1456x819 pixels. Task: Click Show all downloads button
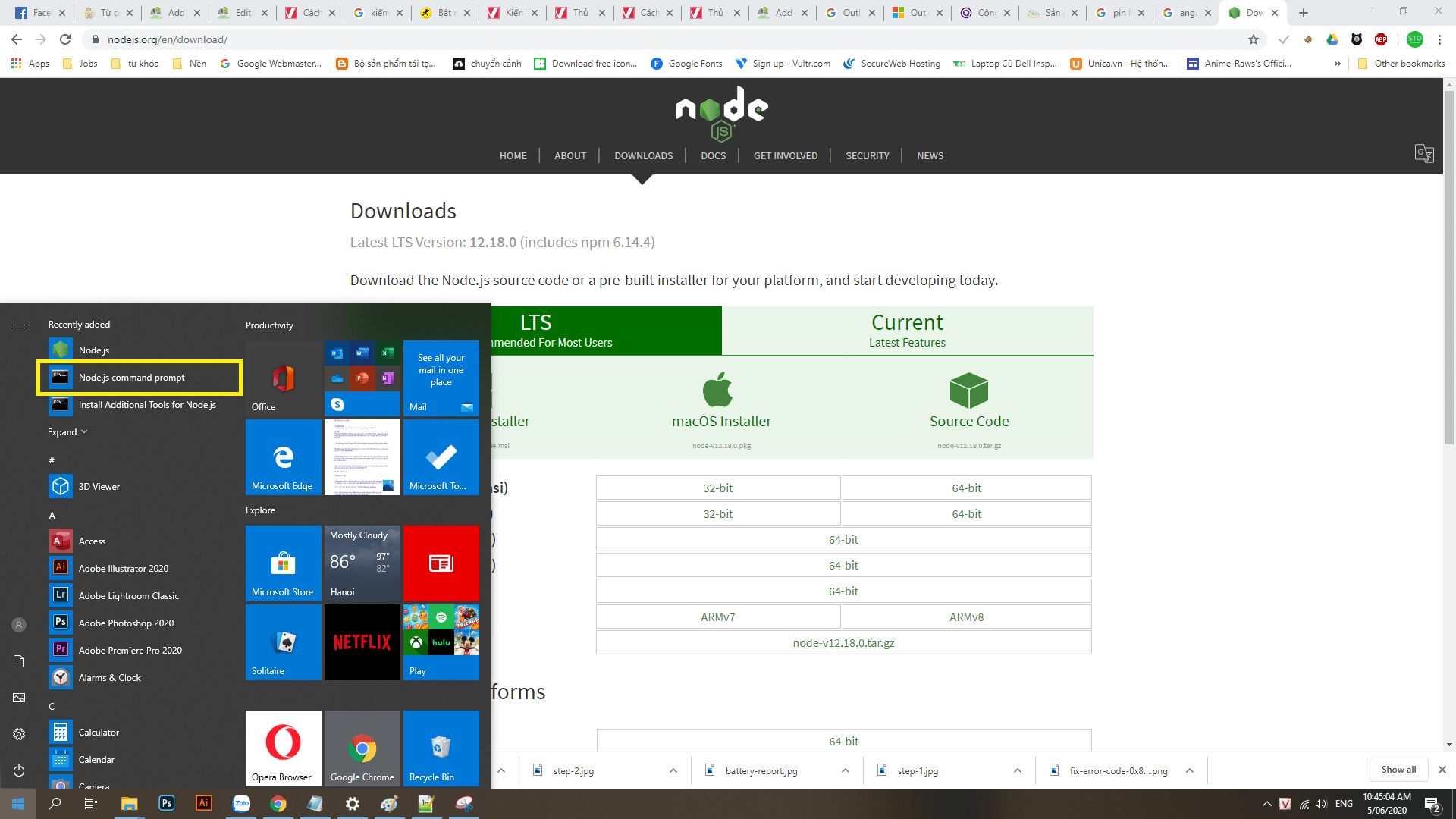pos(1398,770)
